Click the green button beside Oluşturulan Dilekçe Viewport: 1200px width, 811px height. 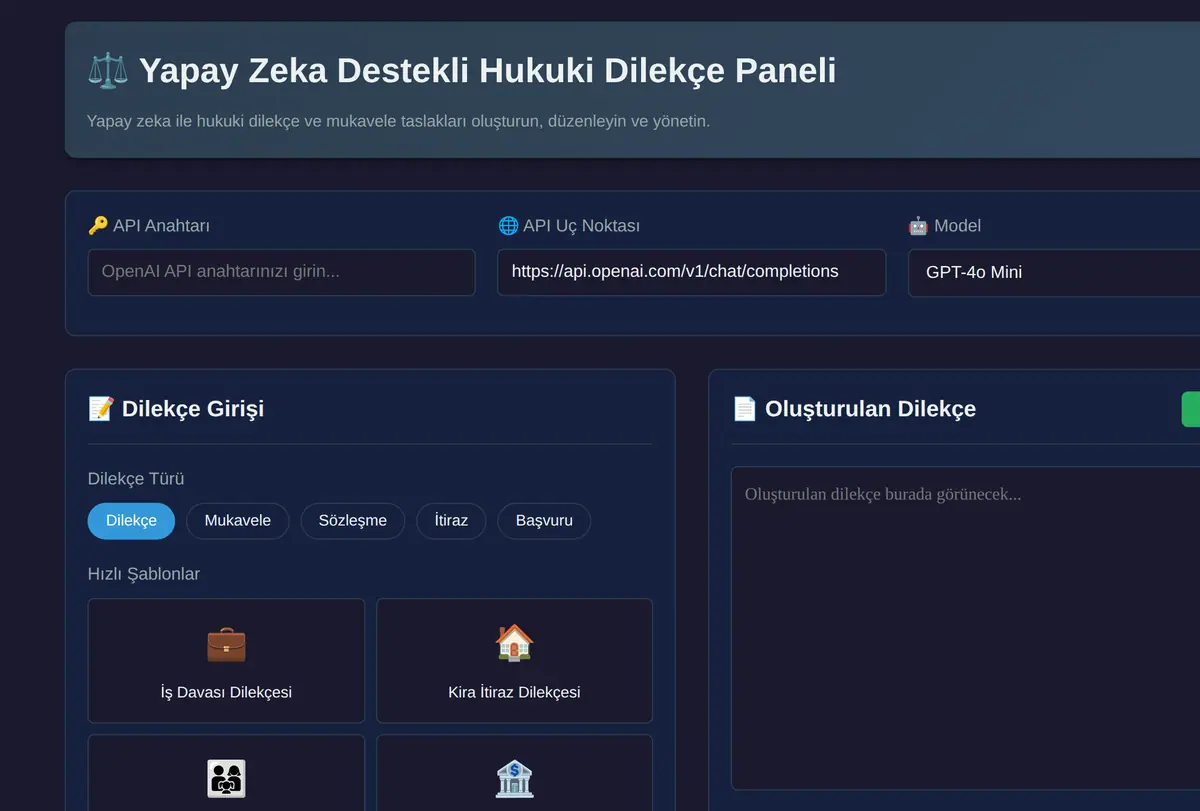[1191, 409]
